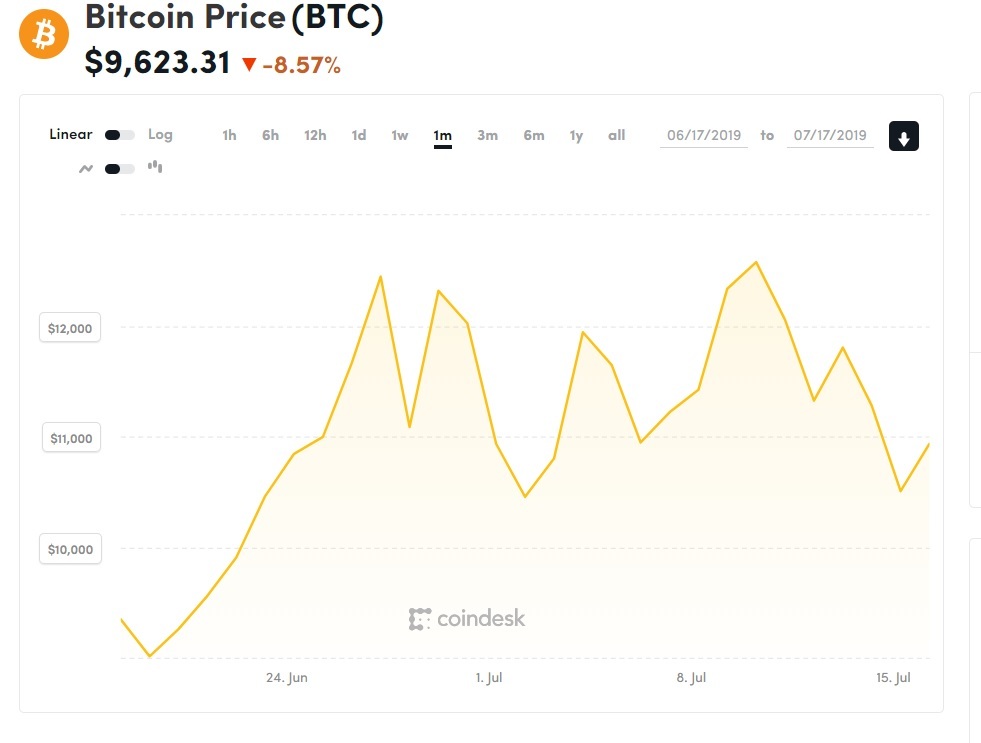Select the 1h time range

coord(229,135)
